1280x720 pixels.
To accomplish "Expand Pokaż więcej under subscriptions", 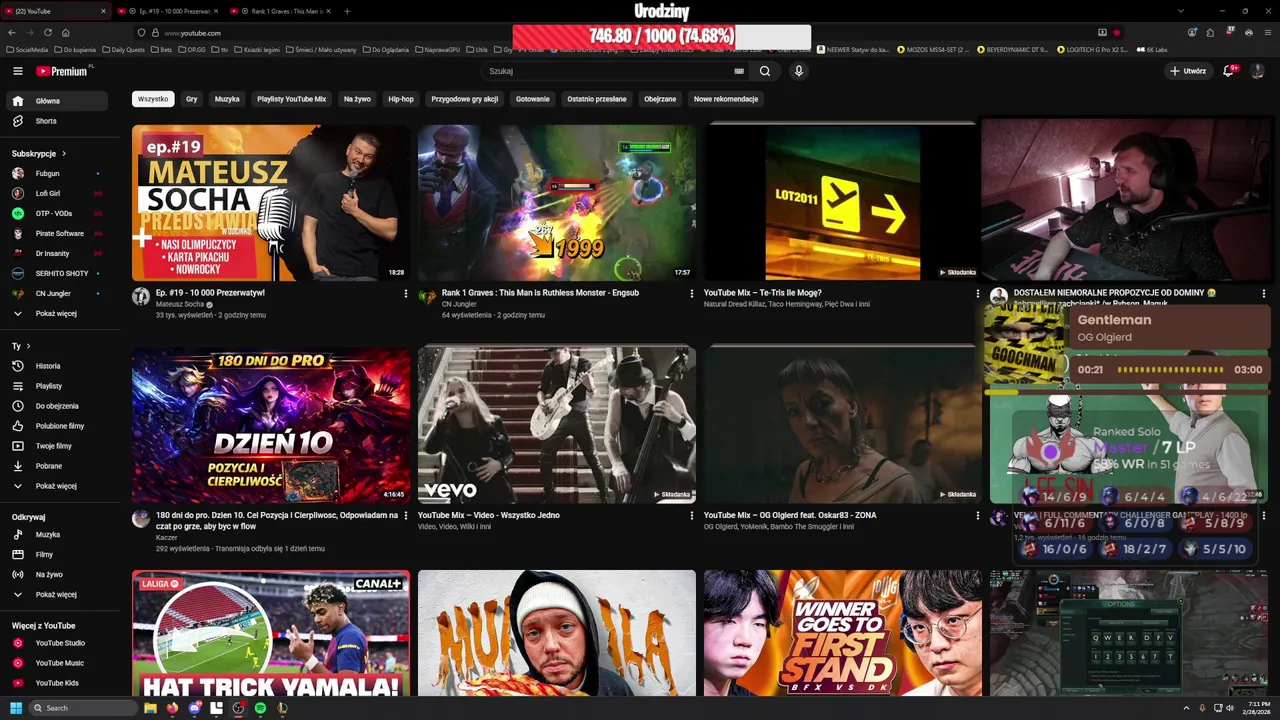I will pos(58,314).
